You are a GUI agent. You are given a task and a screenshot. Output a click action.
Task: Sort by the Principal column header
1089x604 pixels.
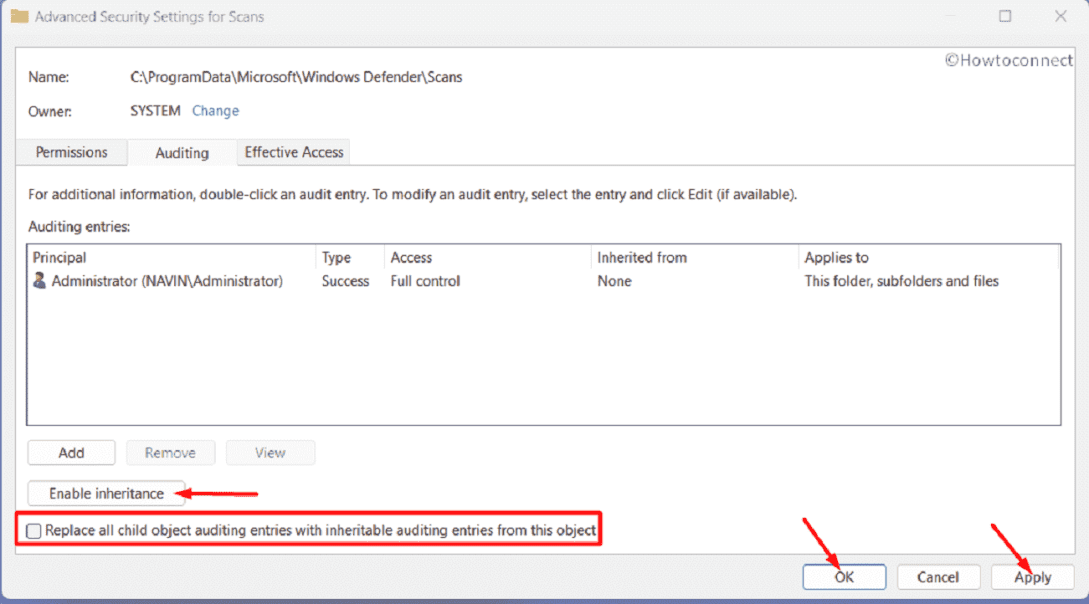pos(172,258)
